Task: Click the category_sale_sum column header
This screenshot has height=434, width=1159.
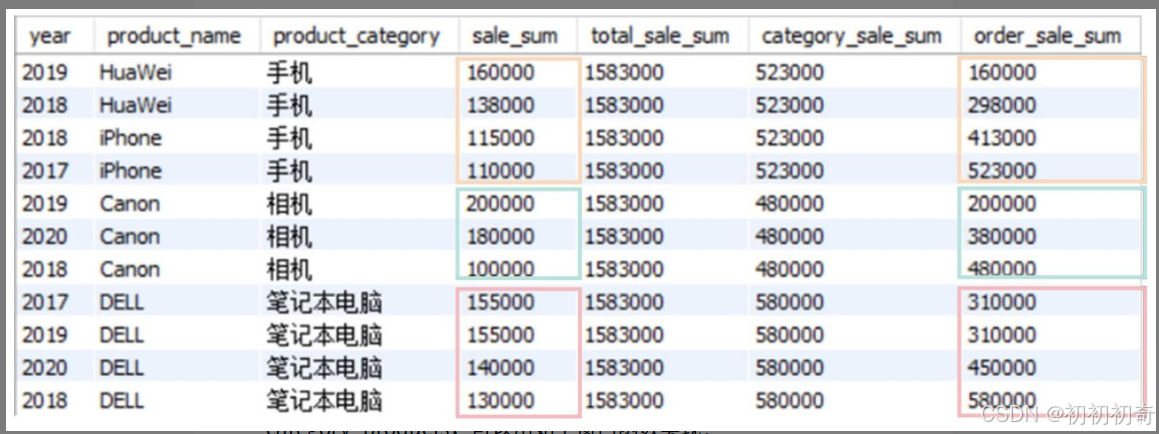Action: tap(854, 35)
